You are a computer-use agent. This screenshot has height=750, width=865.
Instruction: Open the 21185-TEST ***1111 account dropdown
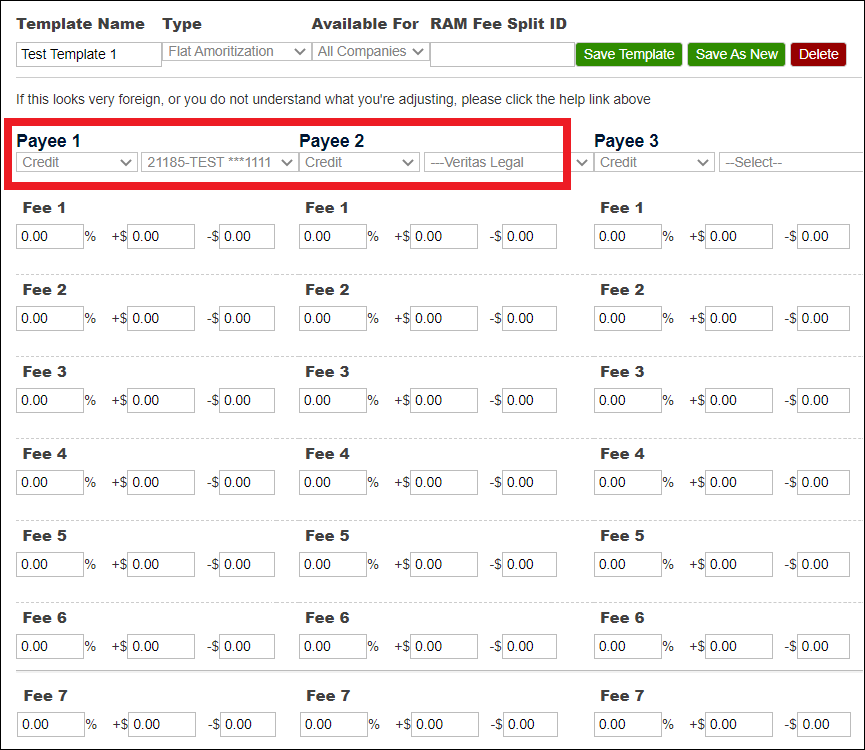coord(218,162)
